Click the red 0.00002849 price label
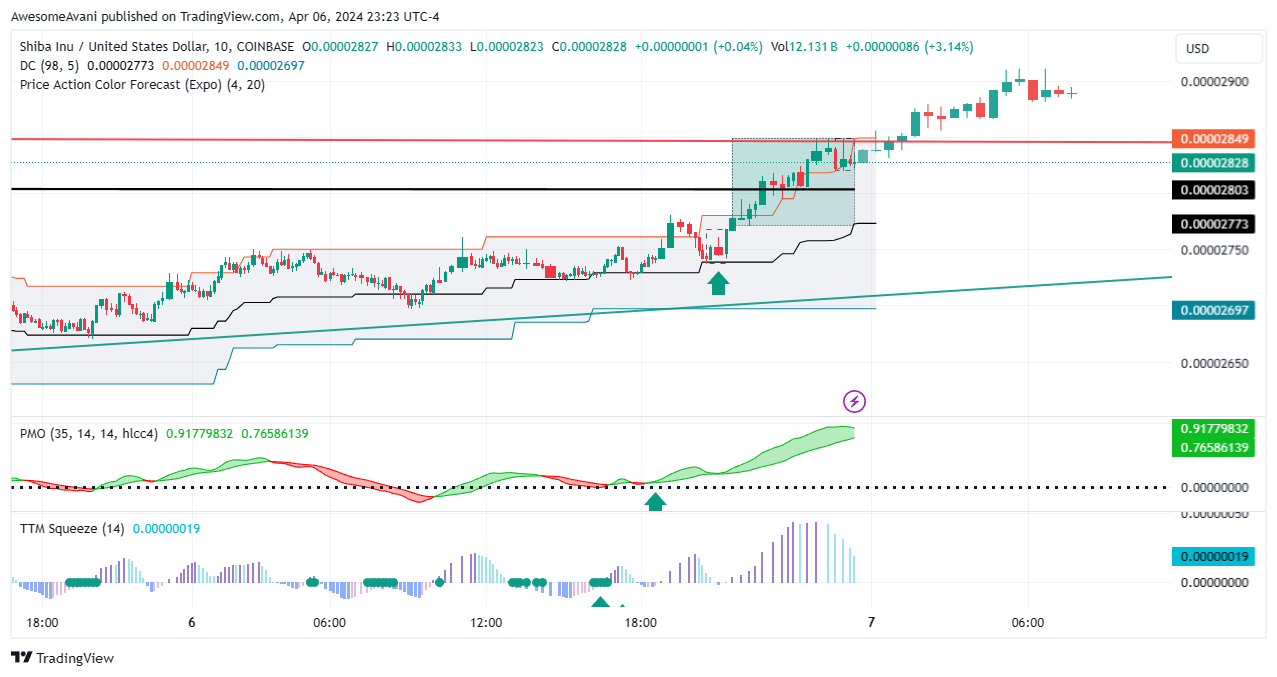The height and width of the screenshot is (677, 1277). click(x=1211, y=139)
